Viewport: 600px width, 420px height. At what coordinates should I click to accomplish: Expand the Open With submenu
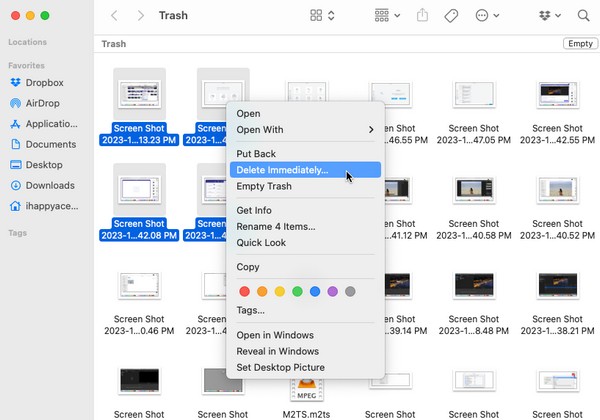point(305,129)
